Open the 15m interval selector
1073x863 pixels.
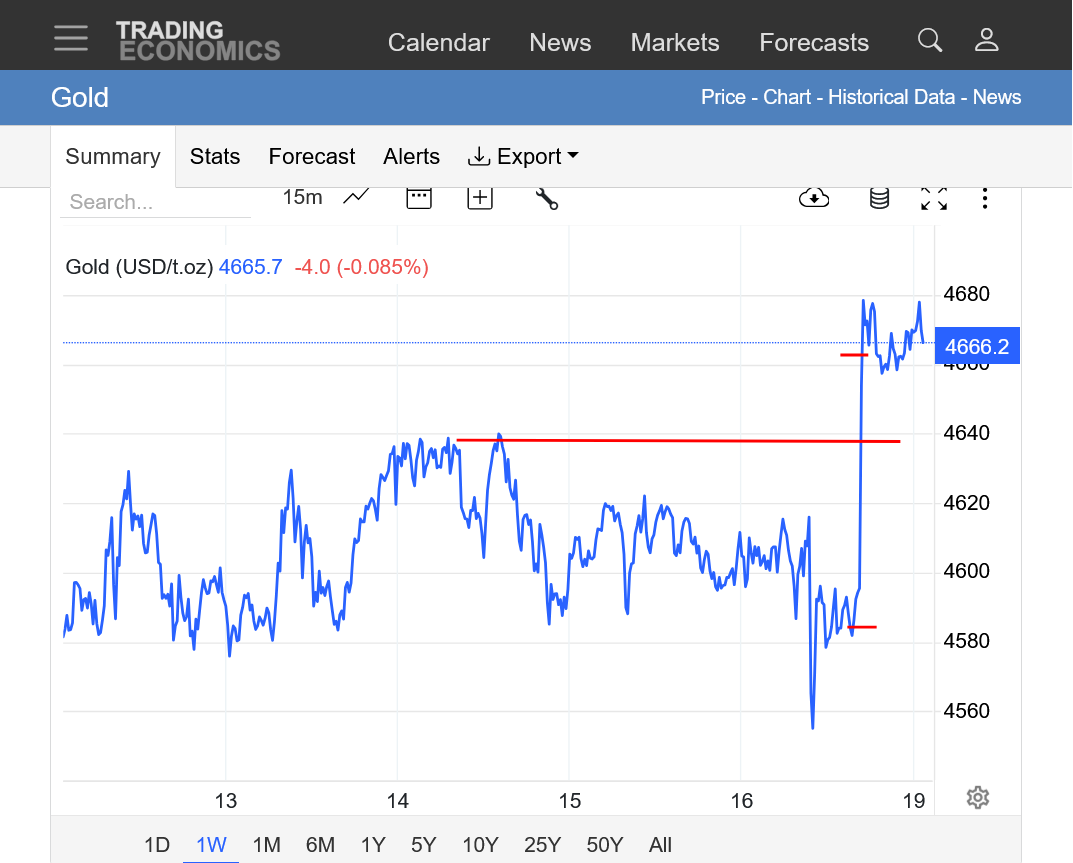pyautogui.click(x=302, y=197)
